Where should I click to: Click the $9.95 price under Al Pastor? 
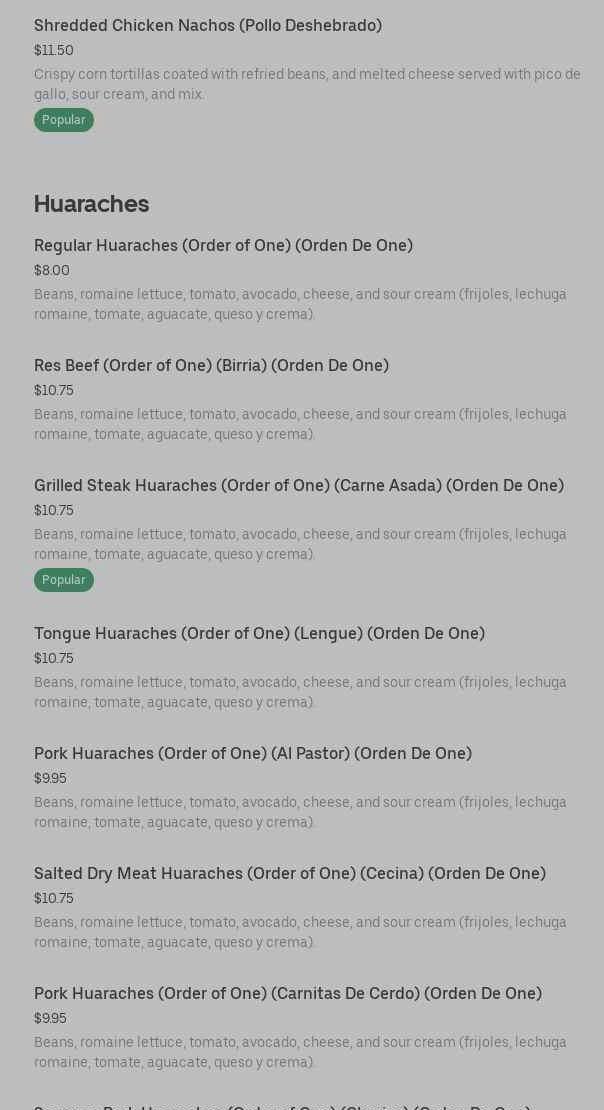point(51,779)
